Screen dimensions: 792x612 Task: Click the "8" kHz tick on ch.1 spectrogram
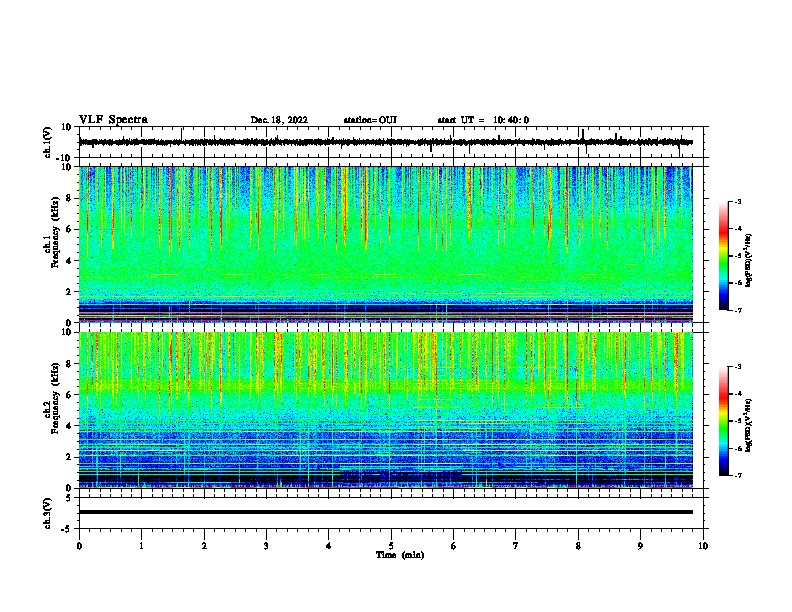tap(69, 198)
